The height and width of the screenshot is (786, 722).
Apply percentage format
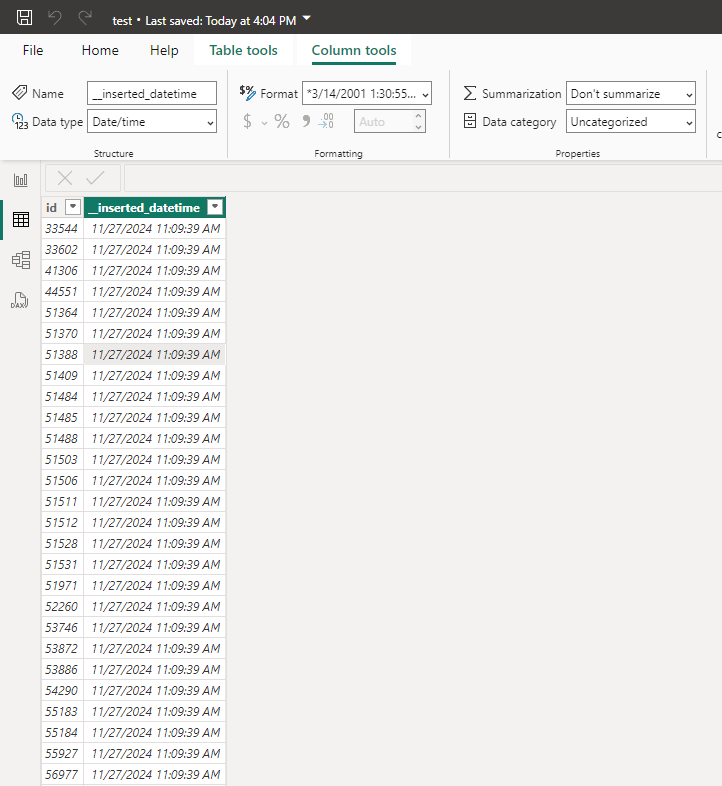[282, 121]
